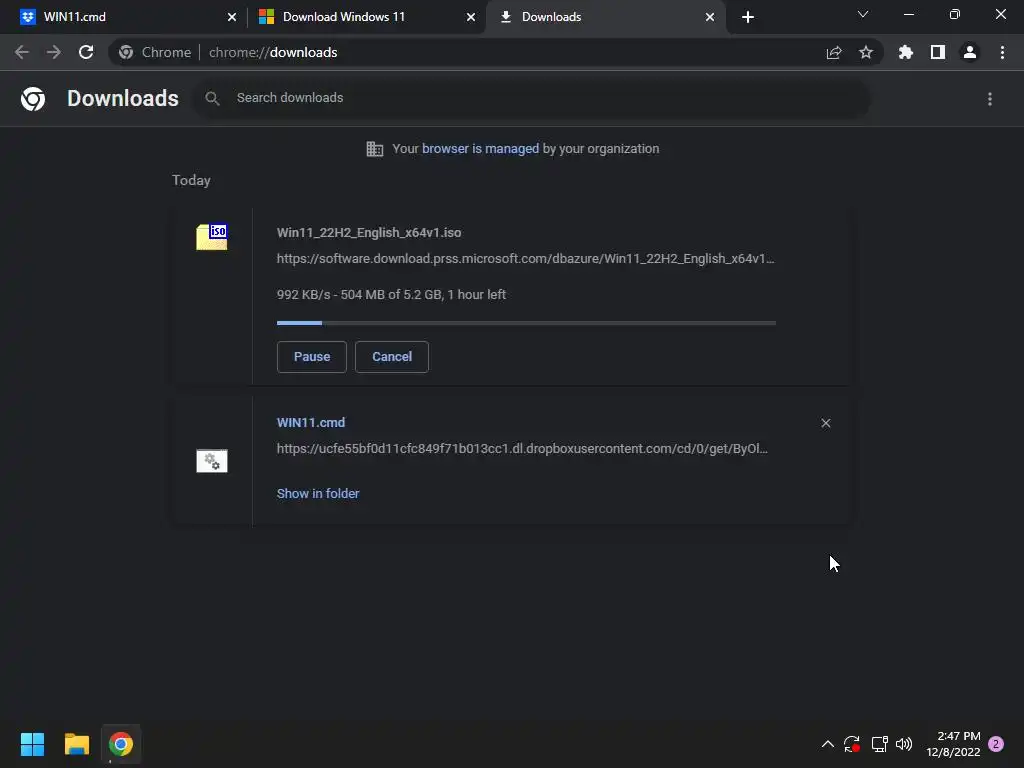This screenshot has height=768, width=1024.
Task: Open a new tab with plus button
Action: [x=748, y=17]
